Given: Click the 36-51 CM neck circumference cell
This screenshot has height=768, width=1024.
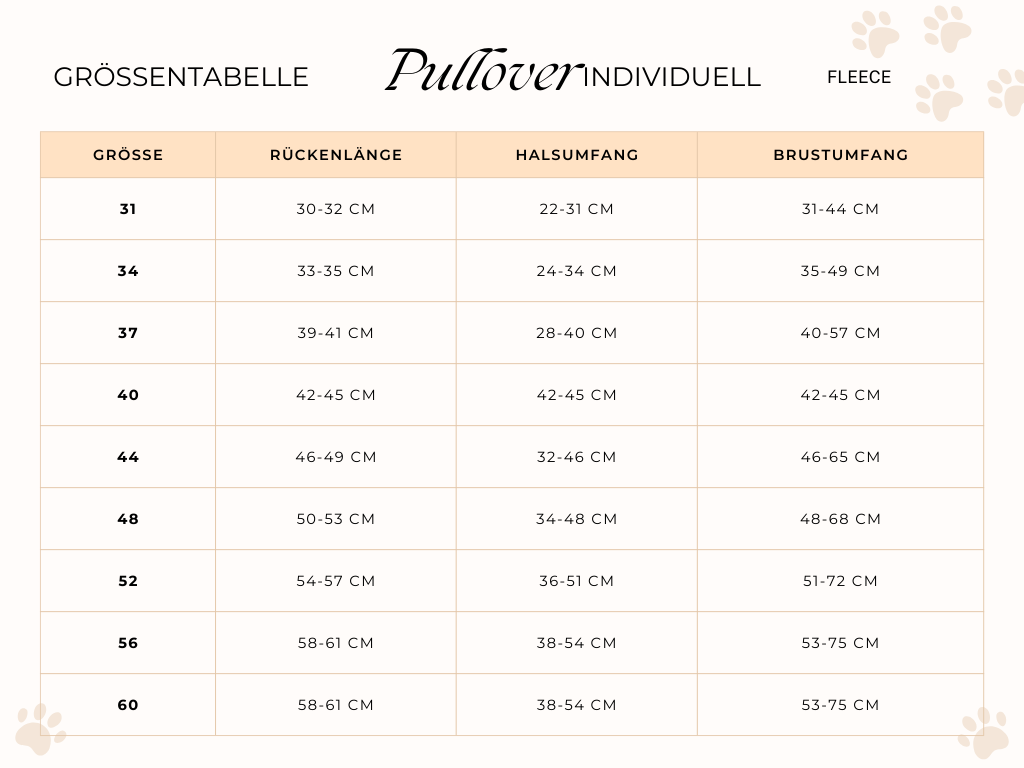Looking at the screenshot, I should click(577, 581).
